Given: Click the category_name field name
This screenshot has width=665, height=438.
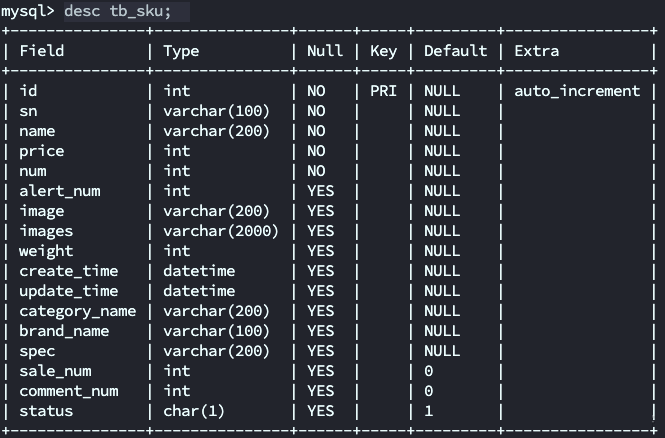Looking at the screenshot, I should tap(78, 311).
